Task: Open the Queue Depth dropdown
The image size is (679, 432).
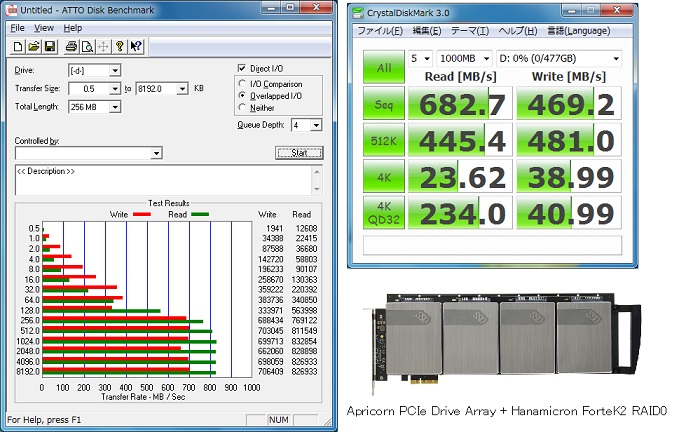Action: pyautogui.click(x=316, y=125)
